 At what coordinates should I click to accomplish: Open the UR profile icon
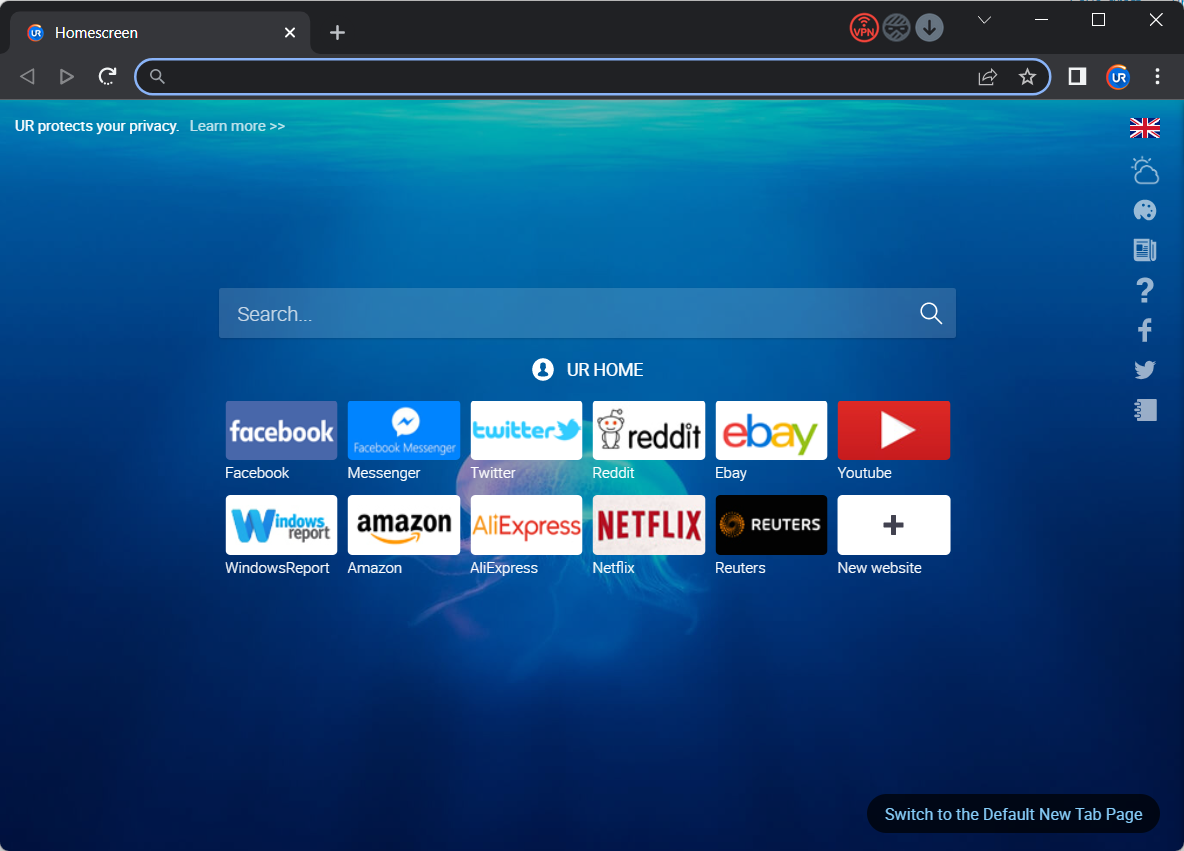[1118, 76]
